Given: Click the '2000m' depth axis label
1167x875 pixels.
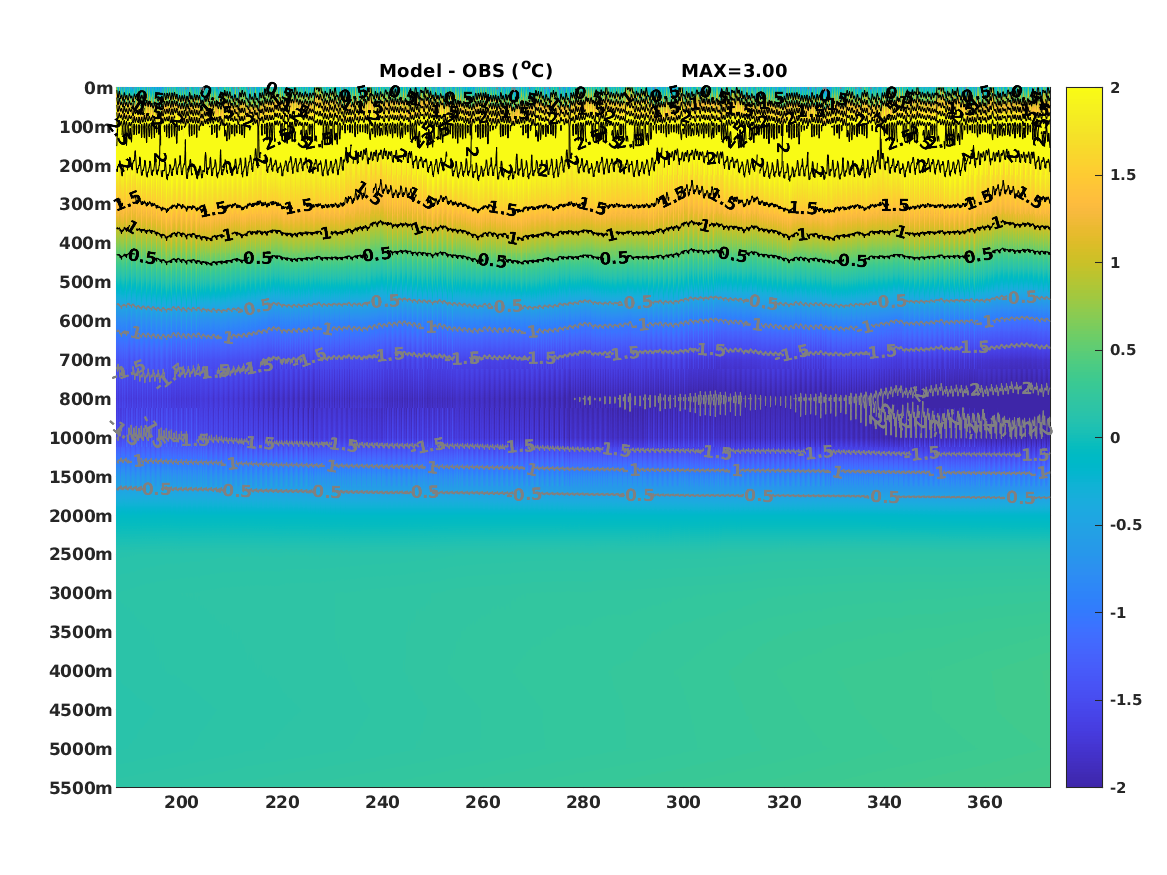Looking at the screenshot, I should tap(81, 516).
